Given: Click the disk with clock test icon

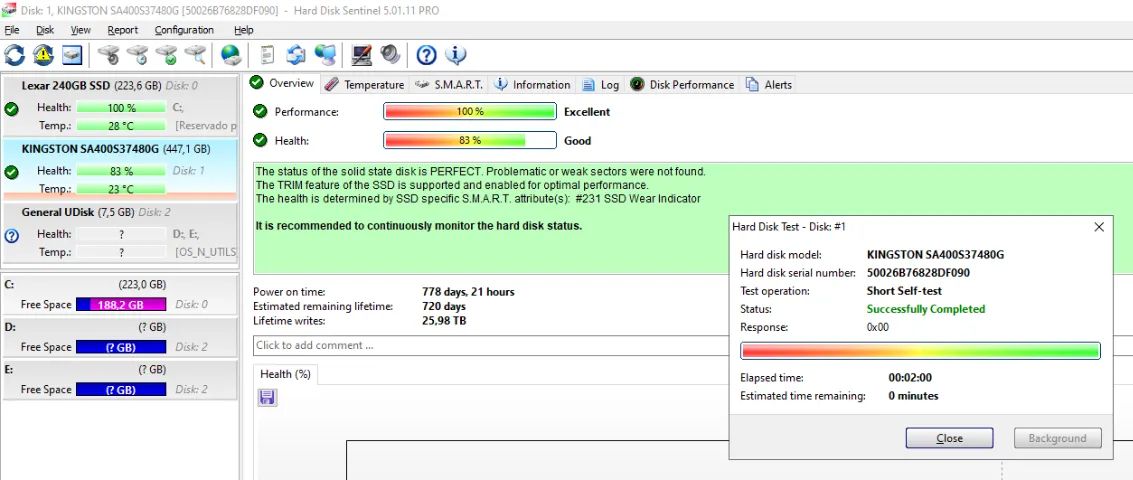Looking at the screenshot, I should (x=137, y=55).
